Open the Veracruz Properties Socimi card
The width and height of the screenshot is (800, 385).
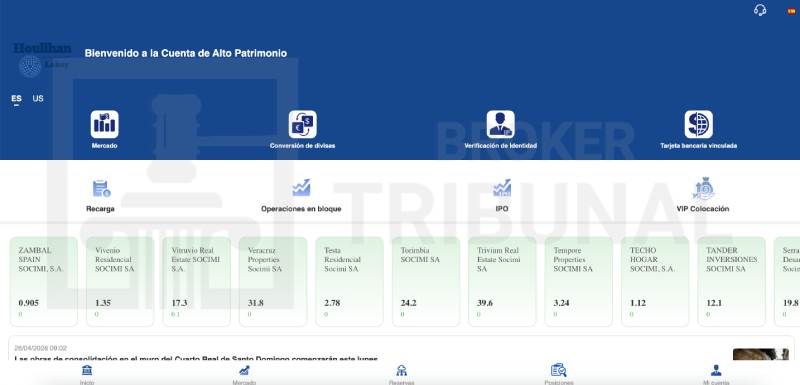pyautogui.click(x=273, y=281)
